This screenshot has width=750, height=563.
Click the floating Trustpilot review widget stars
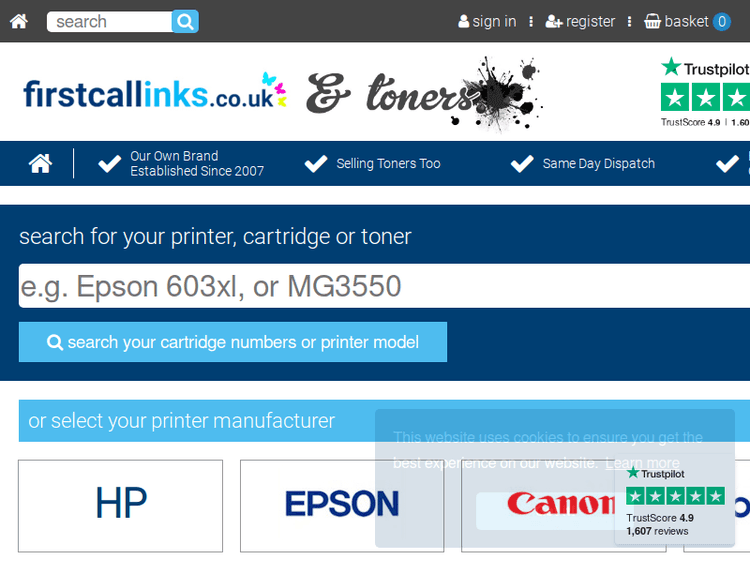coord(675,496)
